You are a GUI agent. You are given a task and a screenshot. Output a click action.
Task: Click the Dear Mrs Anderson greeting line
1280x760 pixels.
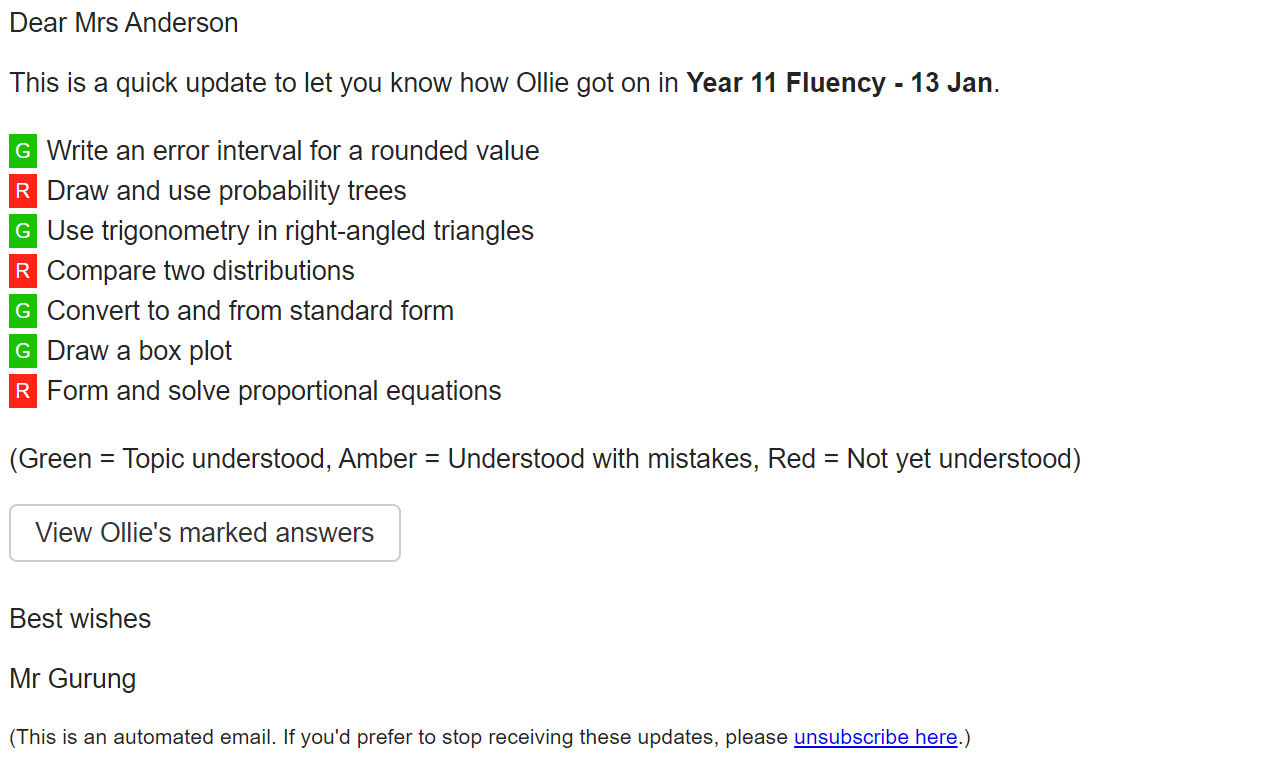click(x=123, y=22)
